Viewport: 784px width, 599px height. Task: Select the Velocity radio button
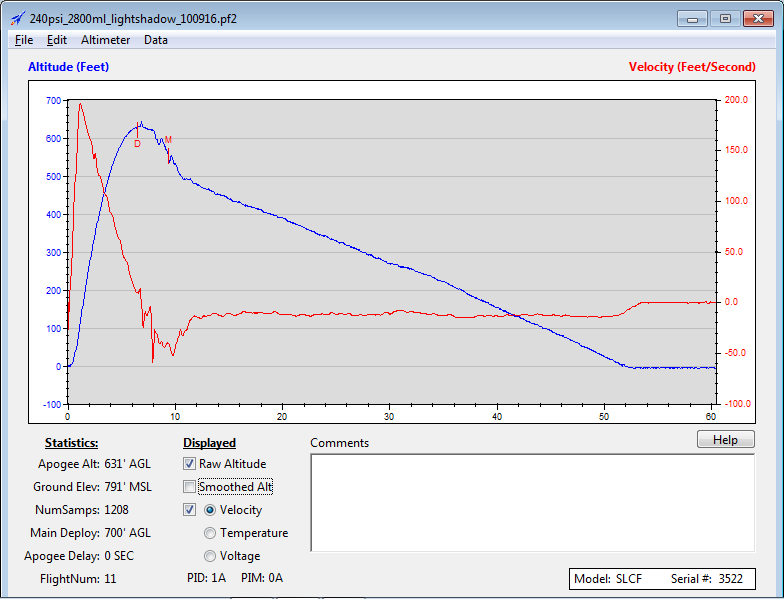(x=210, y=510)
